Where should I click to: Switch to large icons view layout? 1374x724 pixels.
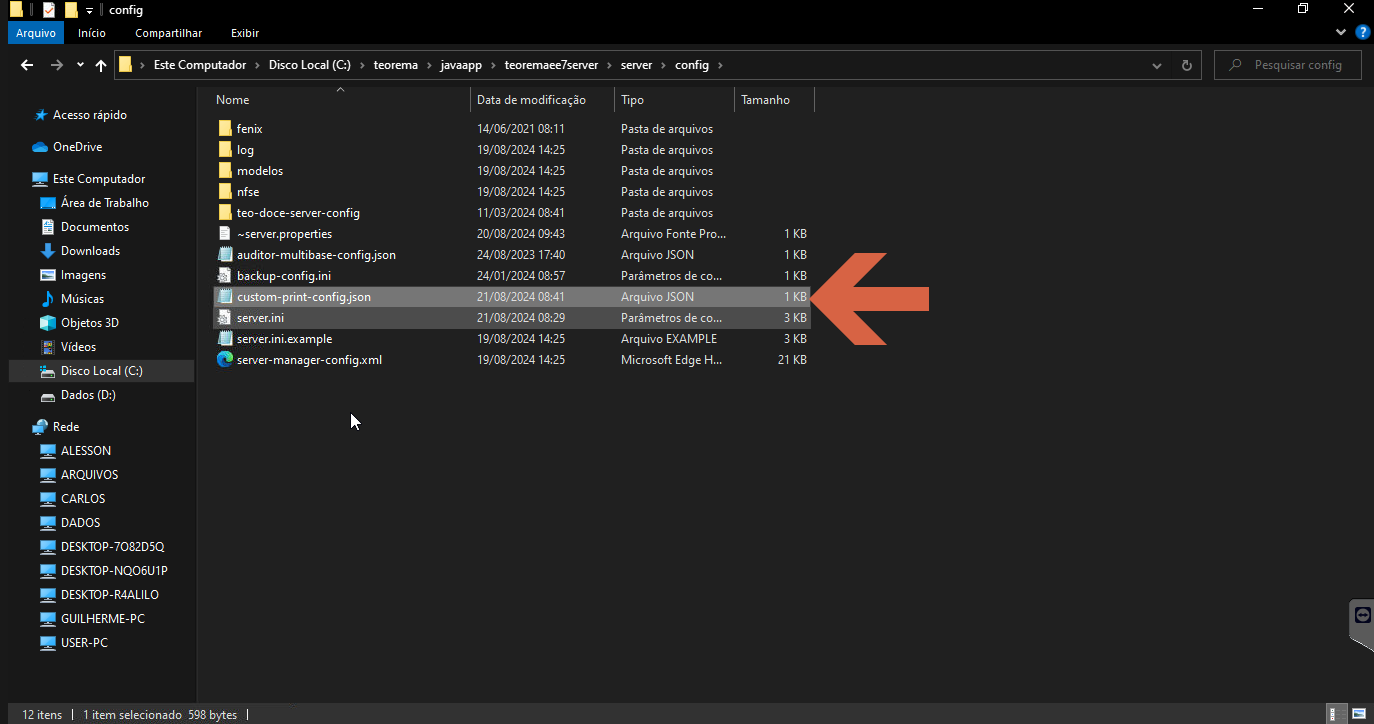[1358, 715]
